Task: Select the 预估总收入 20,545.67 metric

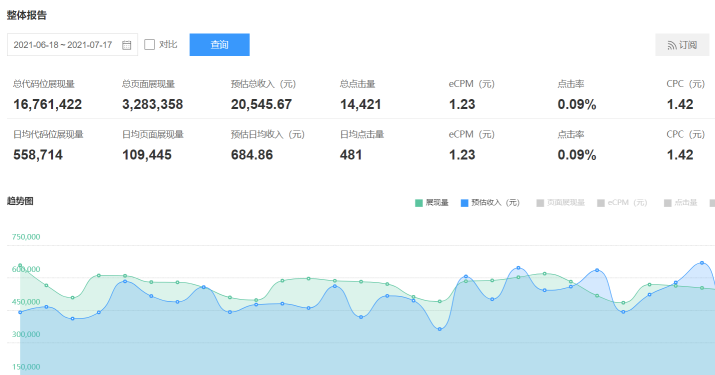Action: pos(263,96)
